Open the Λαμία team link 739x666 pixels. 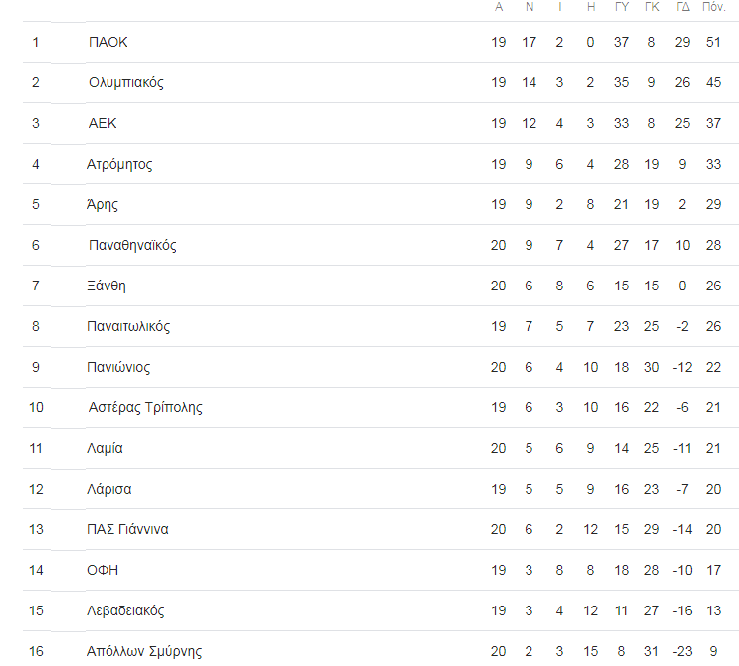point(105,448)
